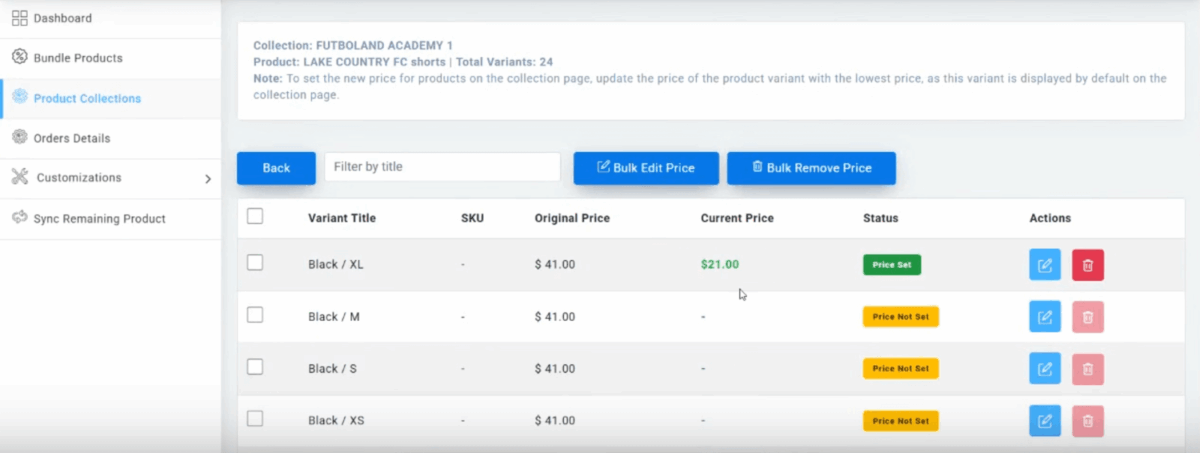The image size is (1200, 453).
Task: Click the Variant Title column header
Action: (342, 218)
